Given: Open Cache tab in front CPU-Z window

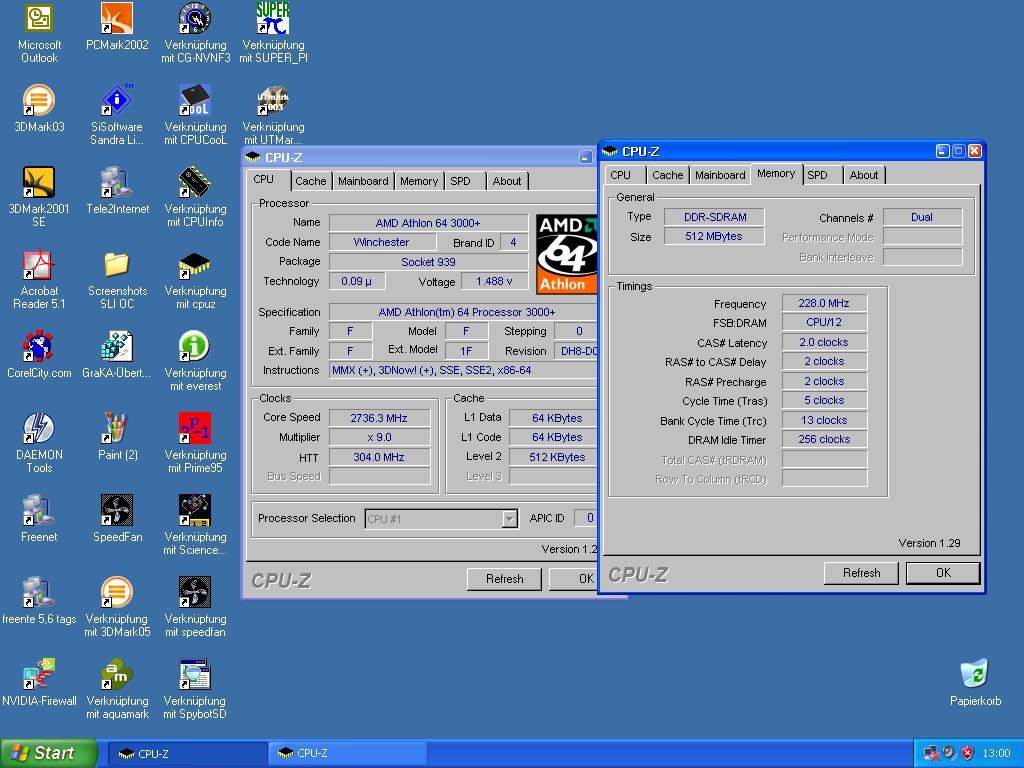Looking at the screenshot, I should [x=667, y=175].
